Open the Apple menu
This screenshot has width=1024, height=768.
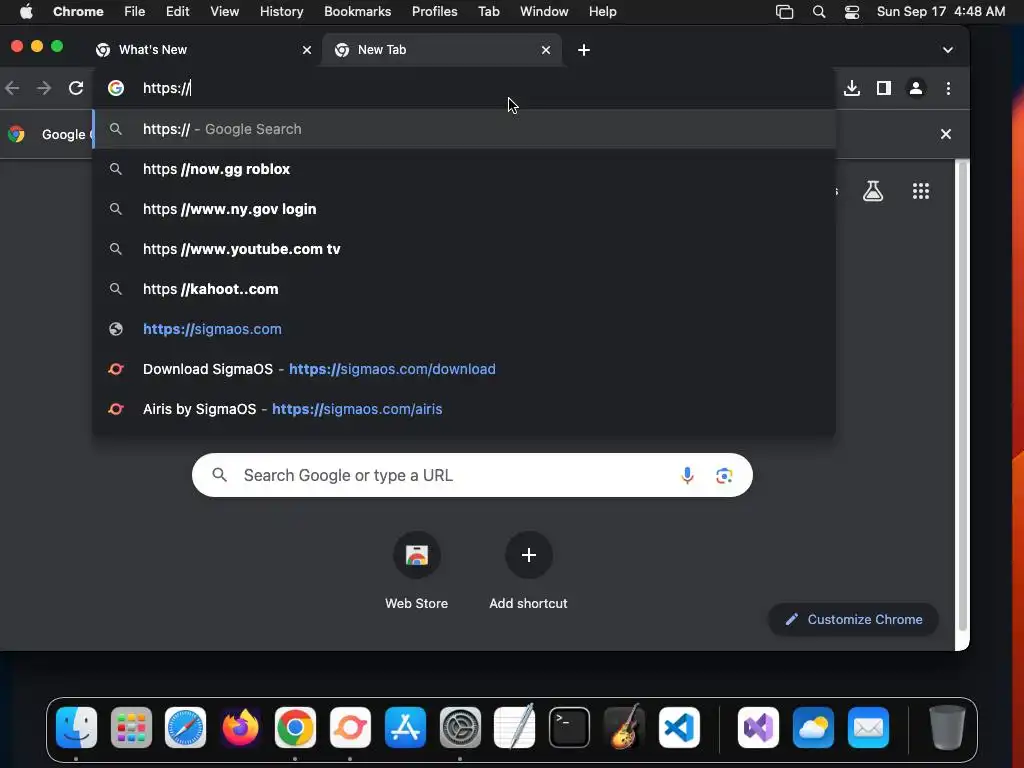point(26,11)
